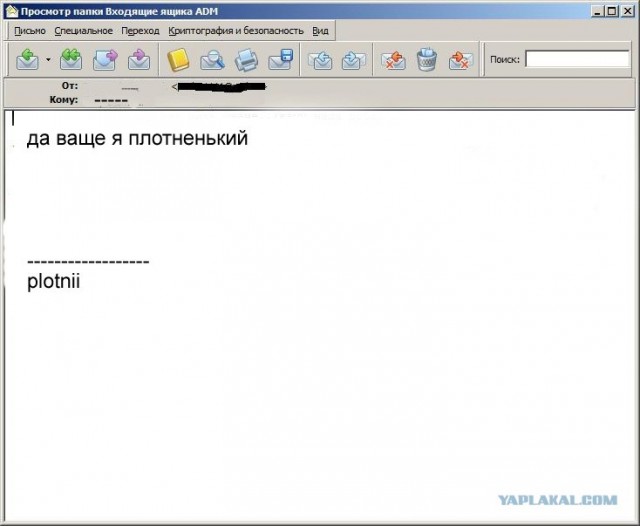This screenshot has height=526, width=640.
Task: Click the Reply envelope icon
Action: (27, 60)
